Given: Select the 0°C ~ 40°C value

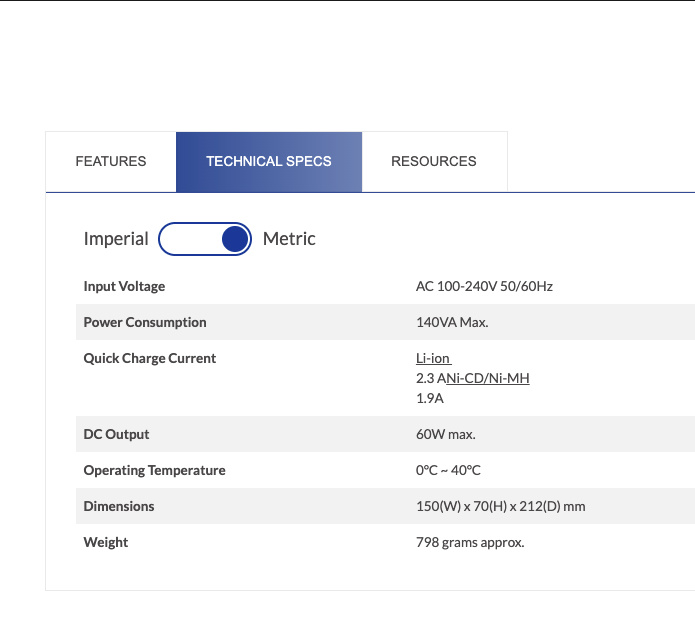Looking at the screenshot, I should 448,470.
